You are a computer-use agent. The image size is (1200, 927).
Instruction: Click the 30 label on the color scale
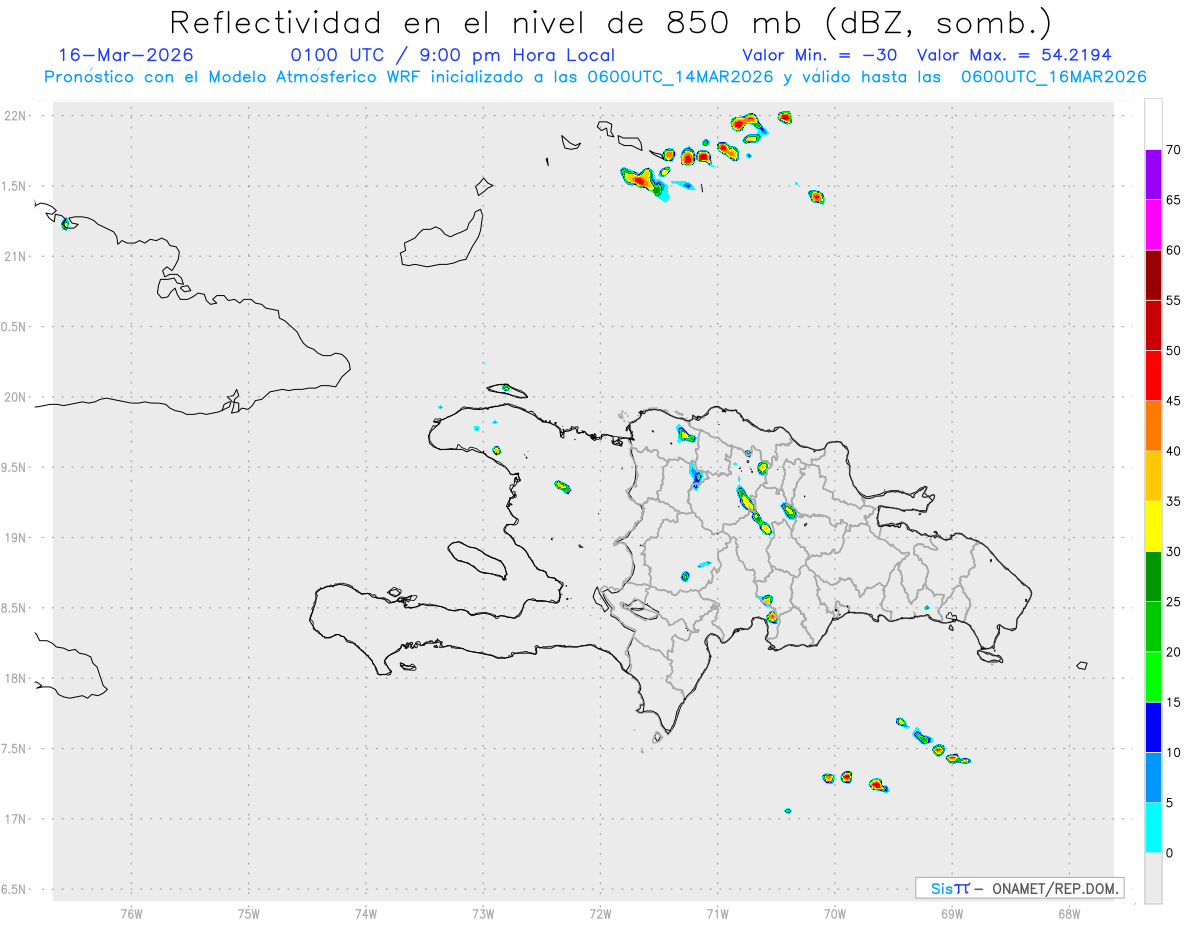pyautogui.click(x=1174, y=551)
